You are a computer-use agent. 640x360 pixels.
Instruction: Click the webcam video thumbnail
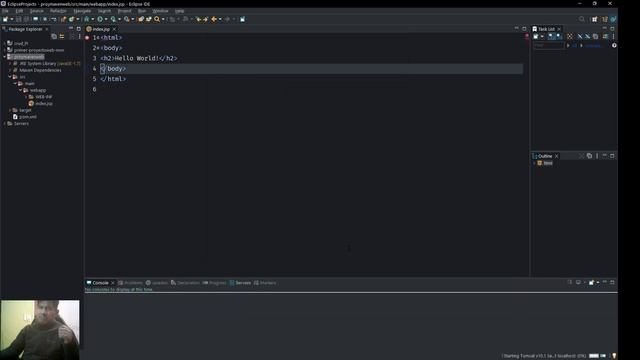[x=40, y=330]
